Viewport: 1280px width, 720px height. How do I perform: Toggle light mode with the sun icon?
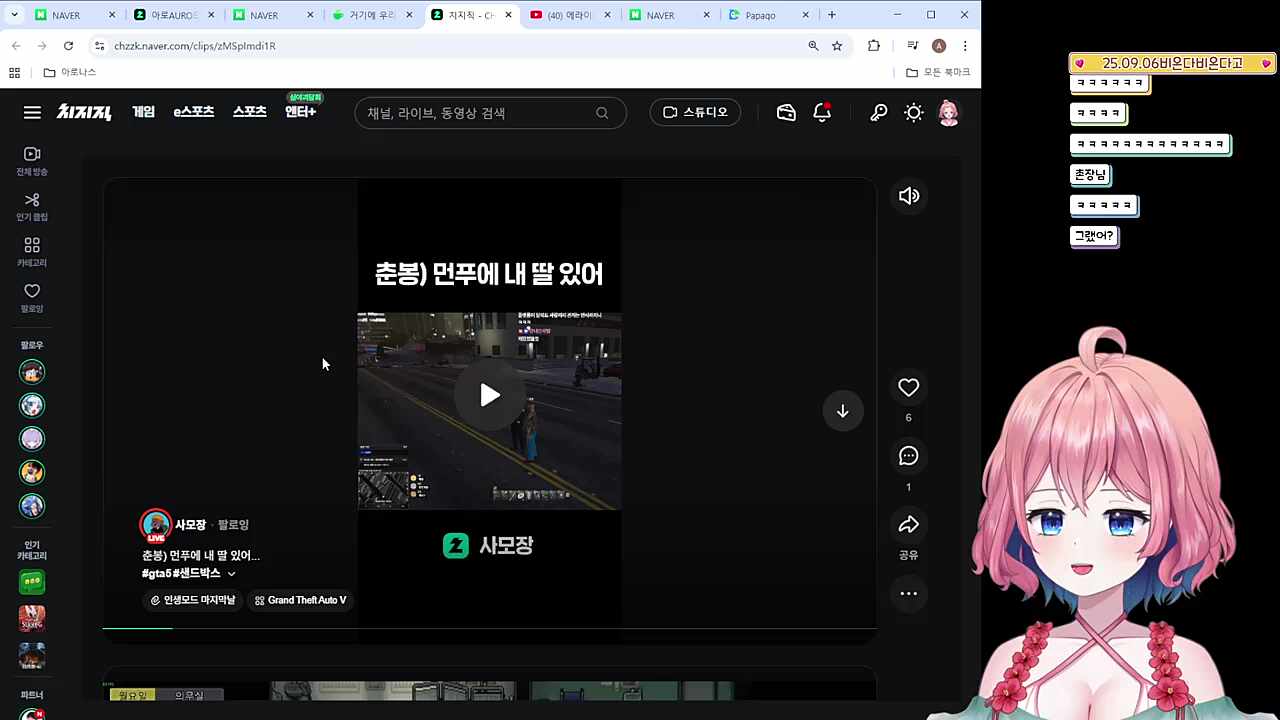[913, 112]
